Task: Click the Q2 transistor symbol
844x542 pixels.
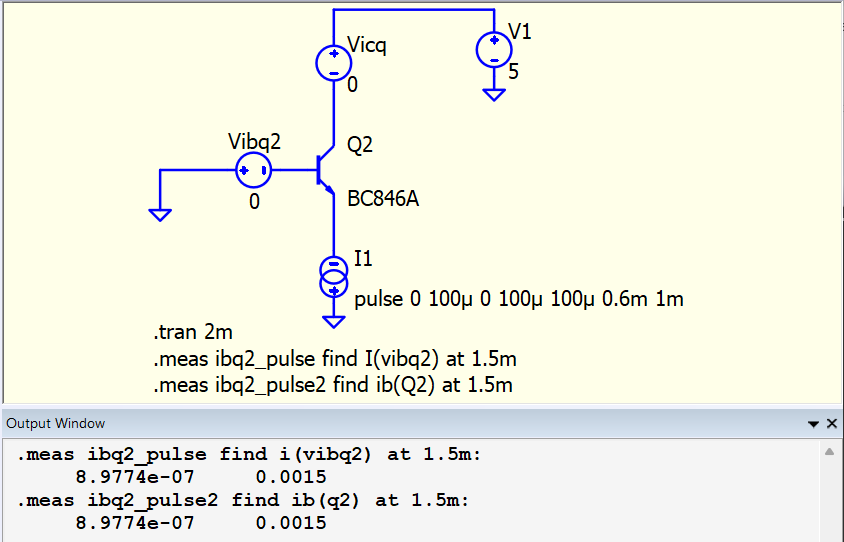Action: coord(326,171)
